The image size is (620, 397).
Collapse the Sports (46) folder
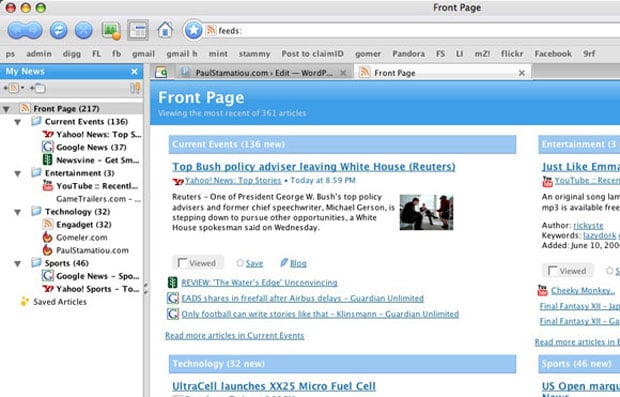click(x=17, y=263)
